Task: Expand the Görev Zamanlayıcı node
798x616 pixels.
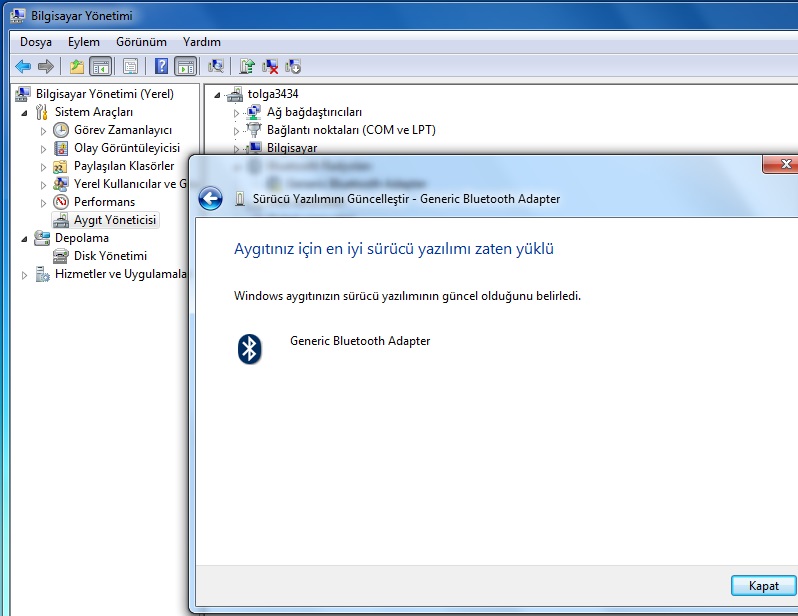Action: tap(43, 131)
